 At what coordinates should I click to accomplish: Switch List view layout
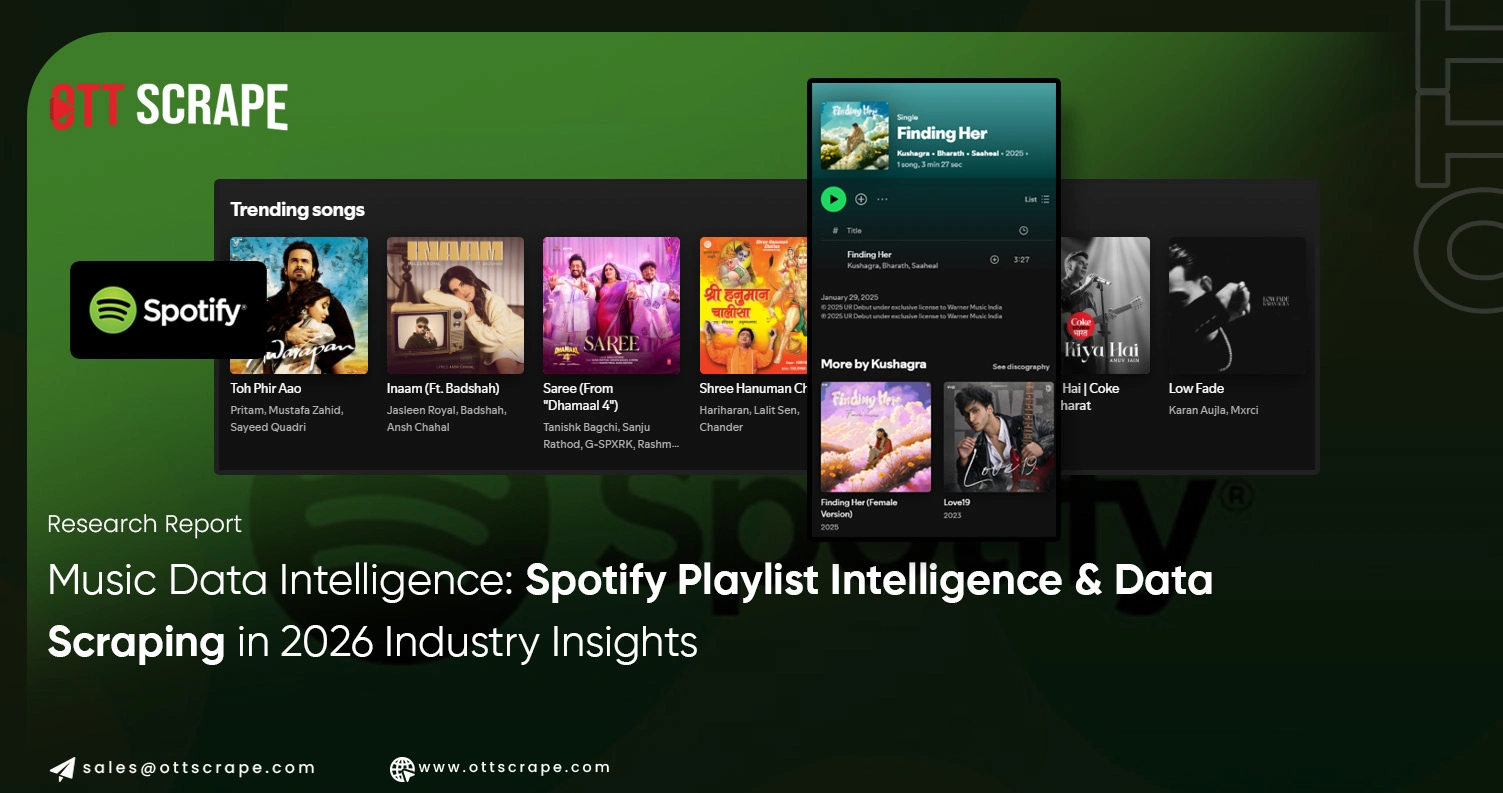pyautogui.click(x=1037, y=199)
